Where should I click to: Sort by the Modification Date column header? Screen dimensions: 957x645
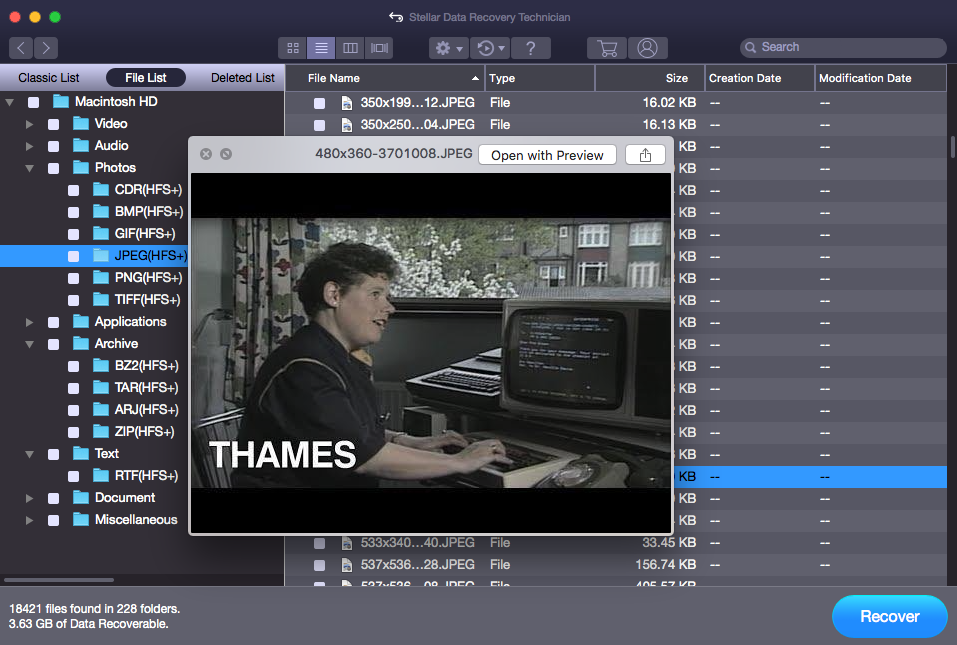click(881, 78)
